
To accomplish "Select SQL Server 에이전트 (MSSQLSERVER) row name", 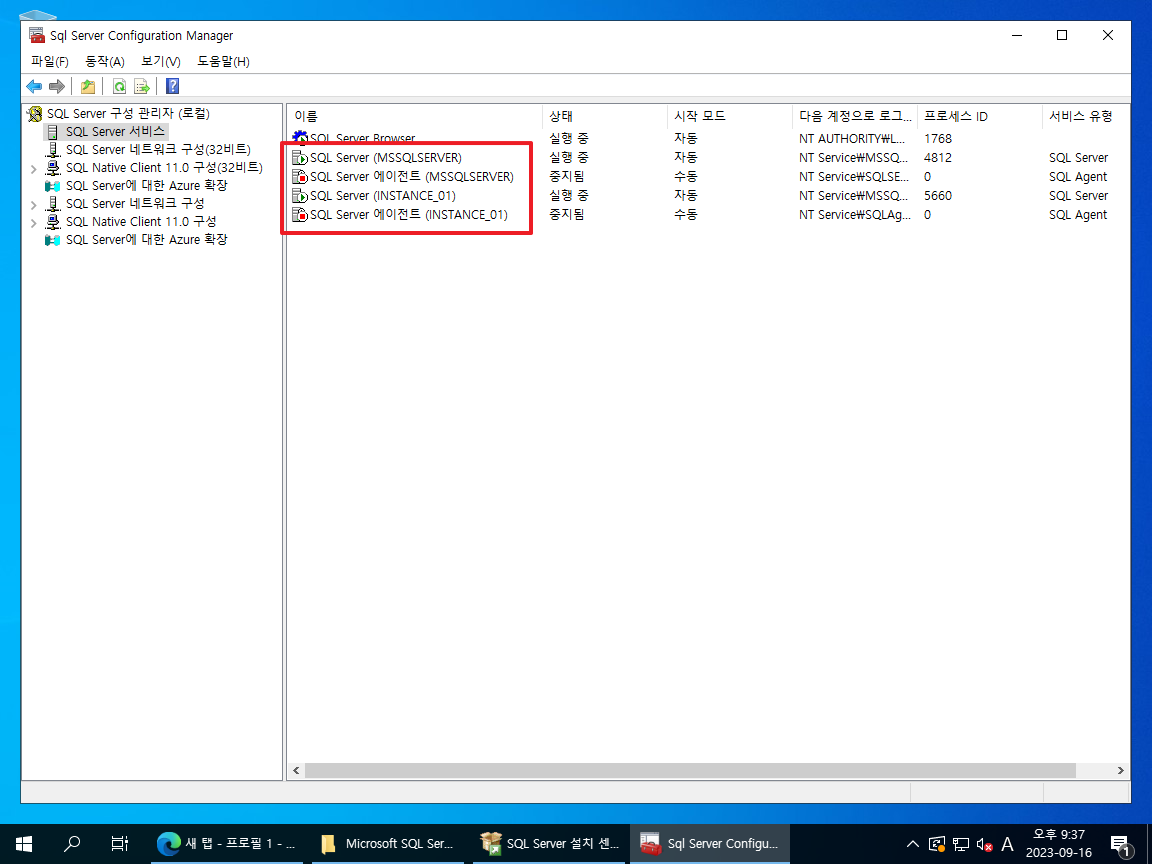I will coord(411,176).
